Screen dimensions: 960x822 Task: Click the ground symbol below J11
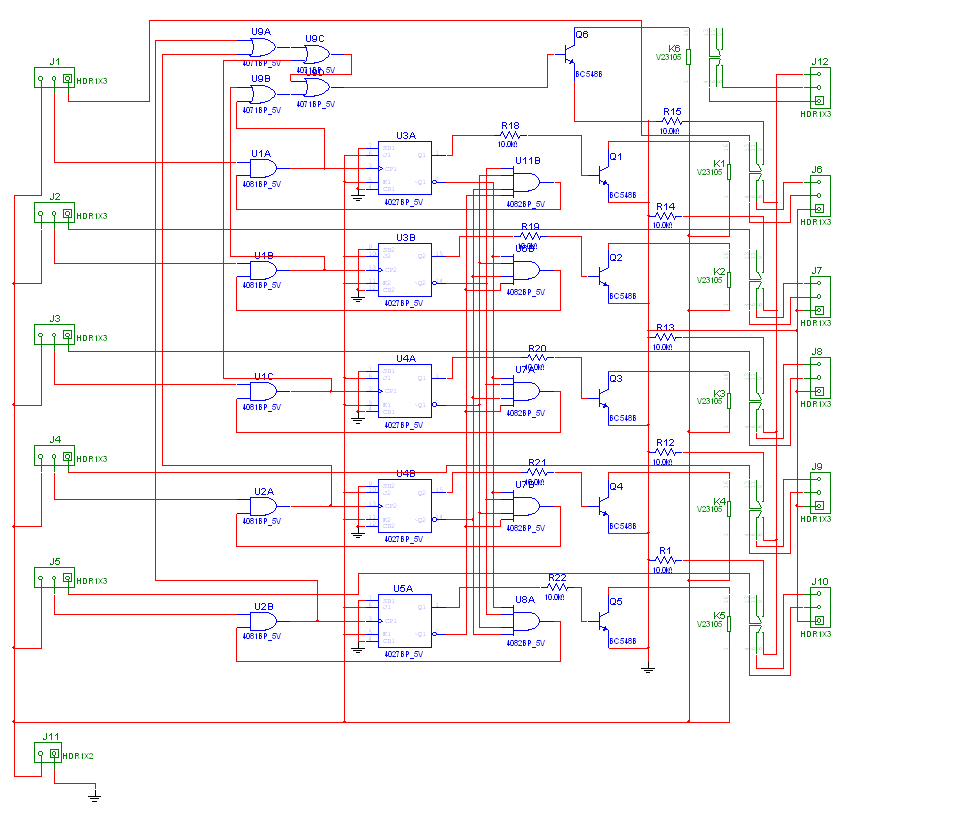94,796
